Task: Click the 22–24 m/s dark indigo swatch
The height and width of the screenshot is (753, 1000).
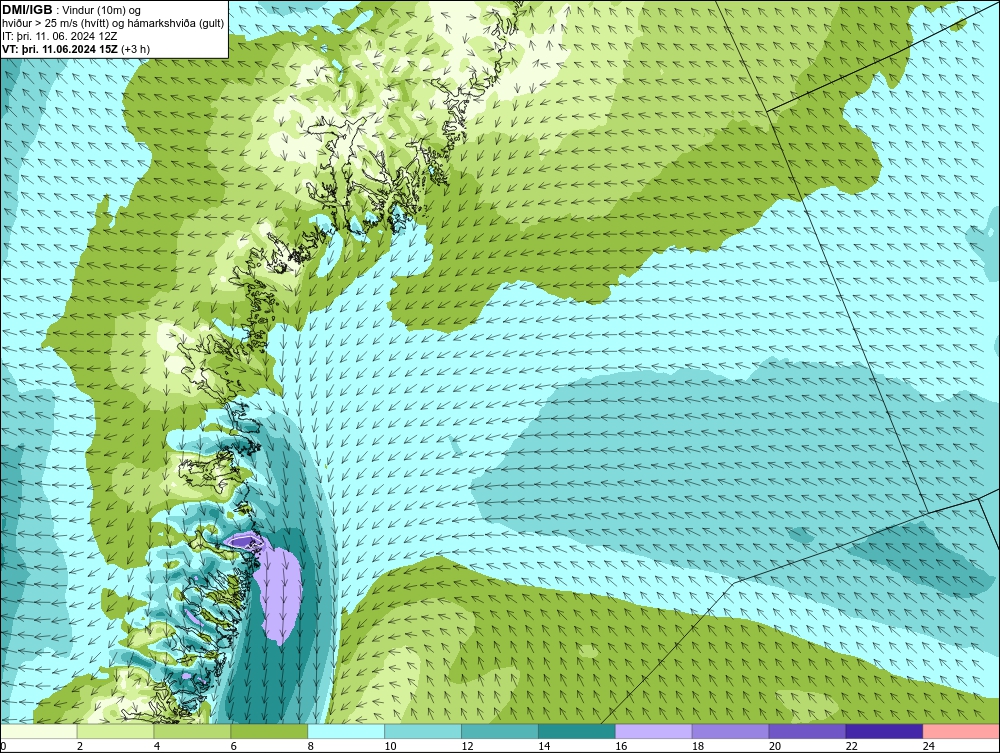Action: (884, 731)
